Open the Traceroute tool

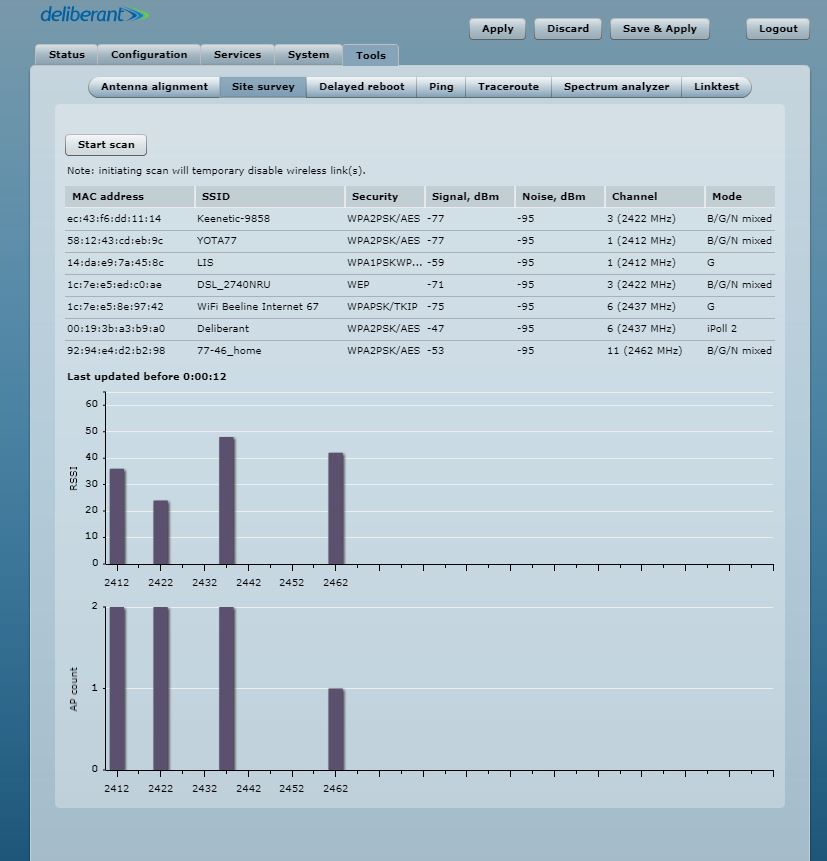click(x=508, y=87)
